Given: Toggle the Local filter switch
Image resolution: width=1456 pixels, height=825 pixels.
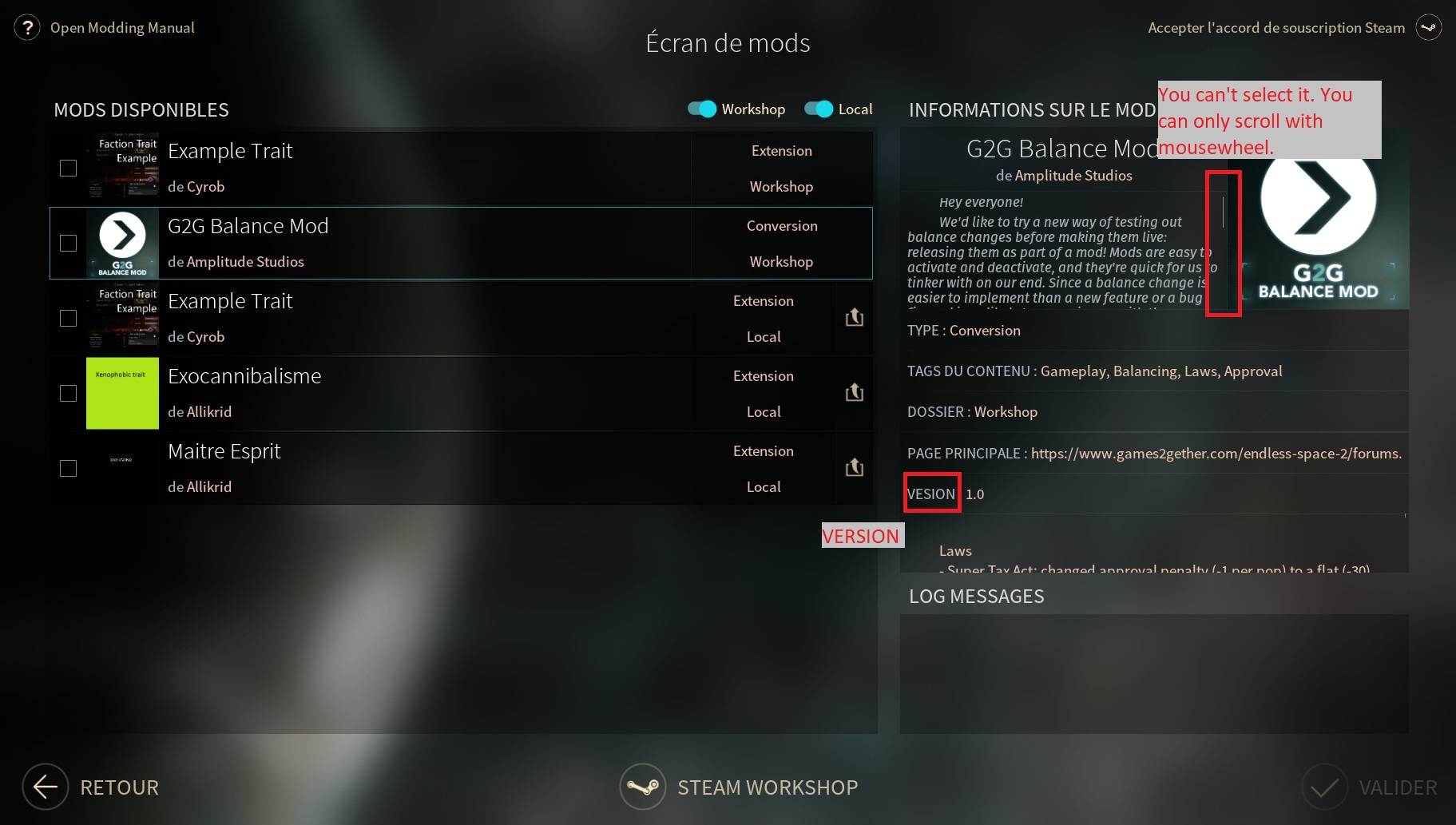Looking at the screenshot, I should (x=819, y=109).
